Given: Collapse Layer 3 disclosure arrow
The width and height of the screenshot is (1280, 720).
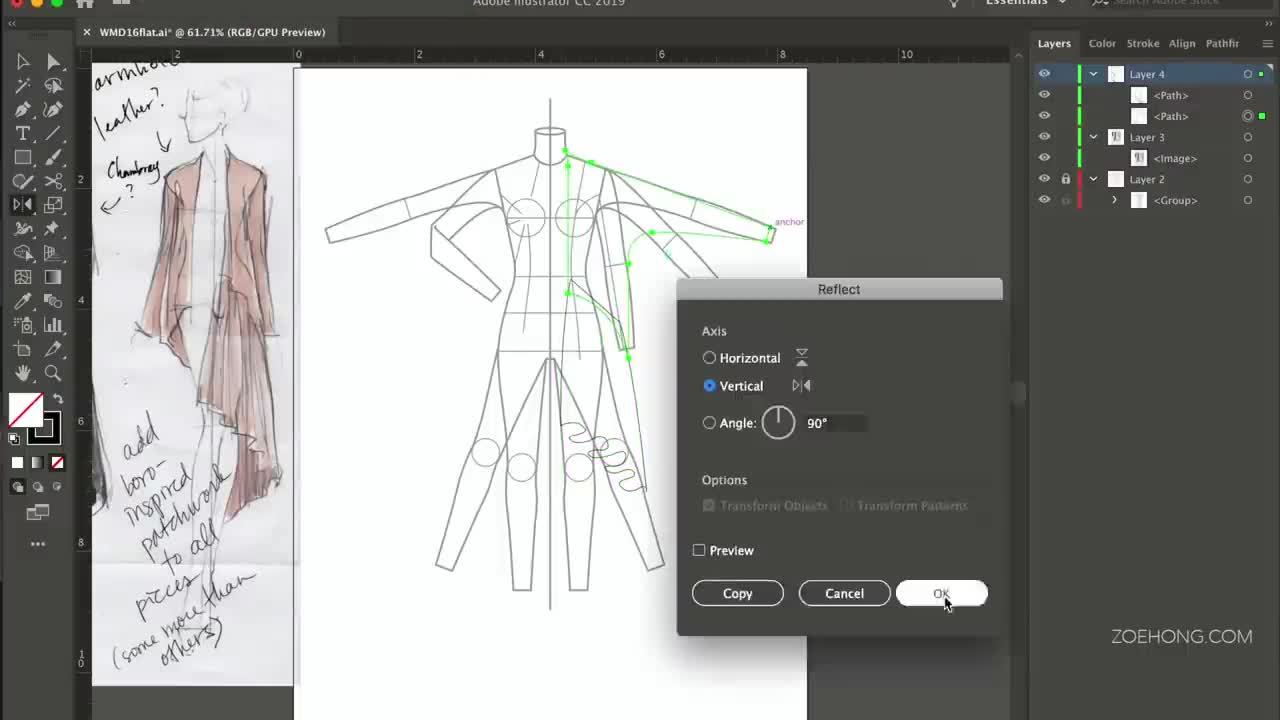Looking at the screenshot, I should (1093, 137).
